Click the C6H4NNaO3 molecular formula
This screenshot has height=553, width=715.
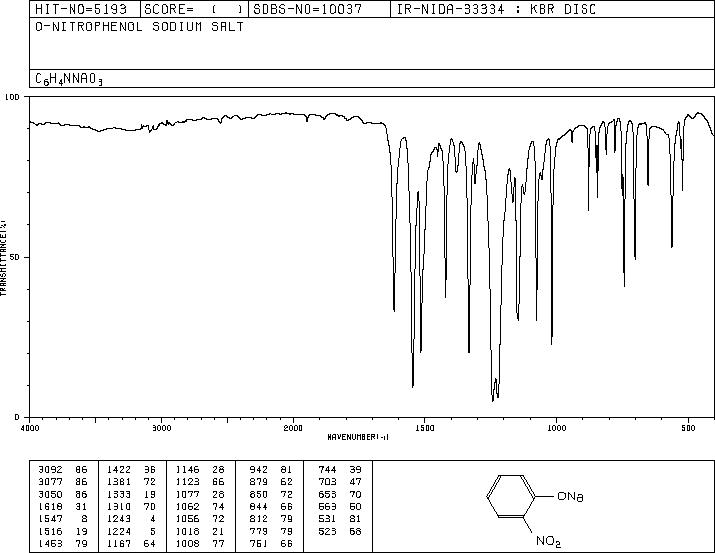69,79
